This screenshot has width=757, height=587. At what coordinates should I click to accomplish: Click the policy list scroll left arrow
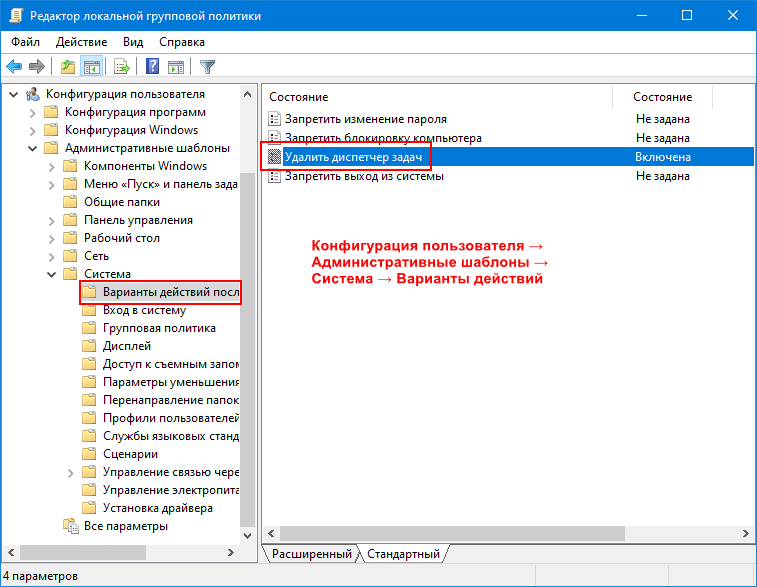[x=271, y=533]
